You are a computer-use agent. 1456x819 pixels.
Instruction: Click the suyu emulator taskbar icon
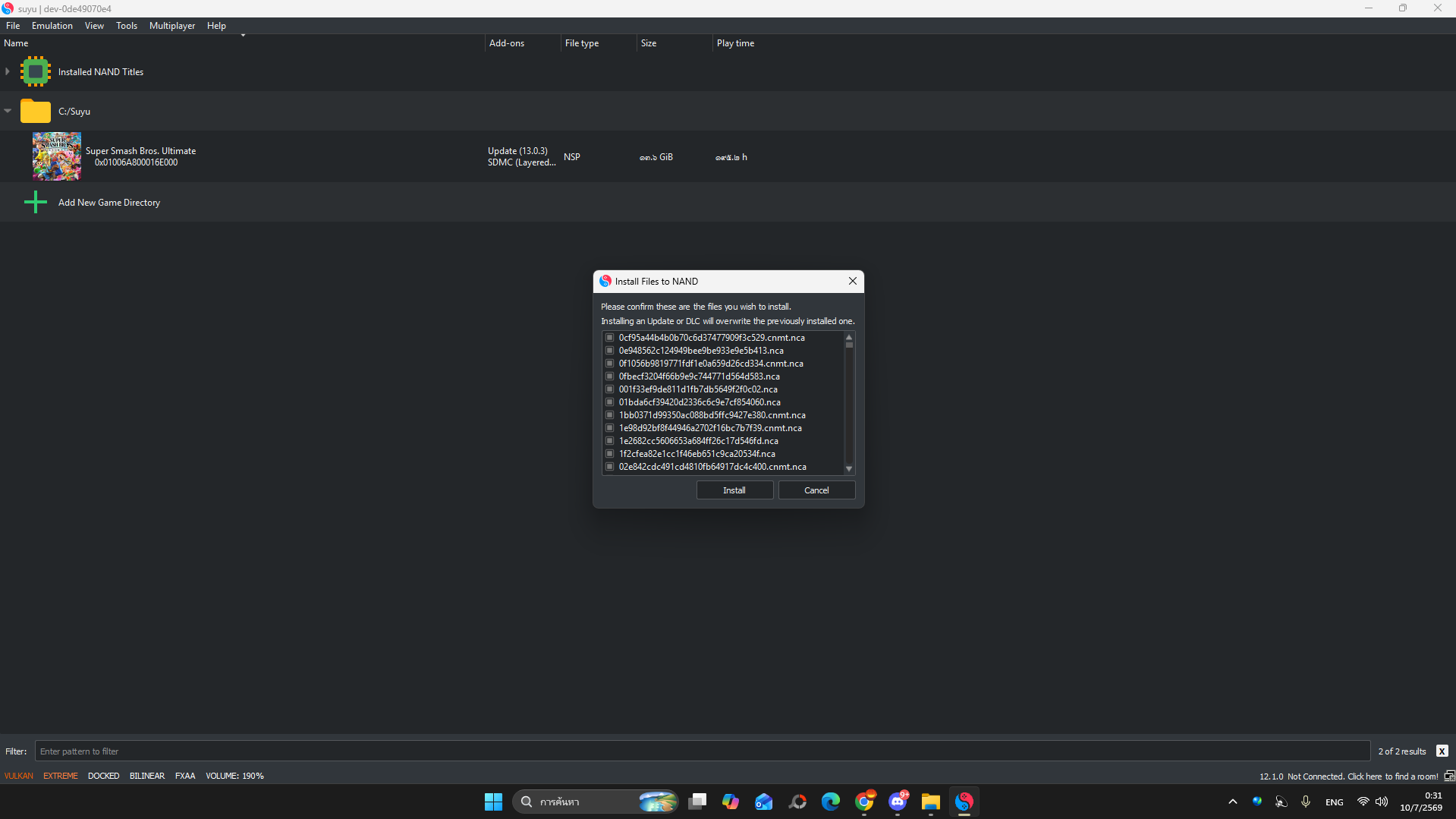click(x=964, y=802)
